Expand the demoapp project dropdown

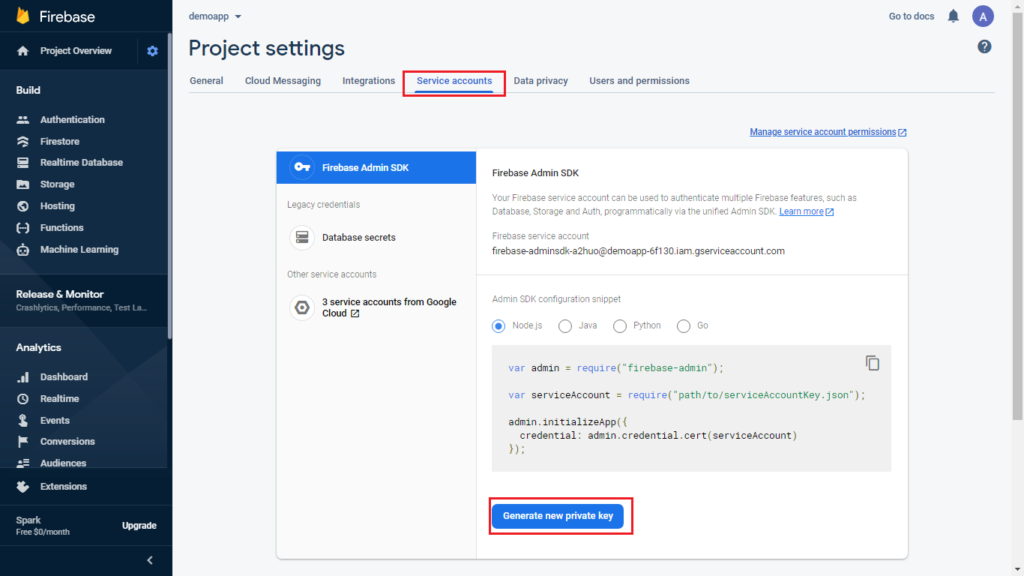215,16
